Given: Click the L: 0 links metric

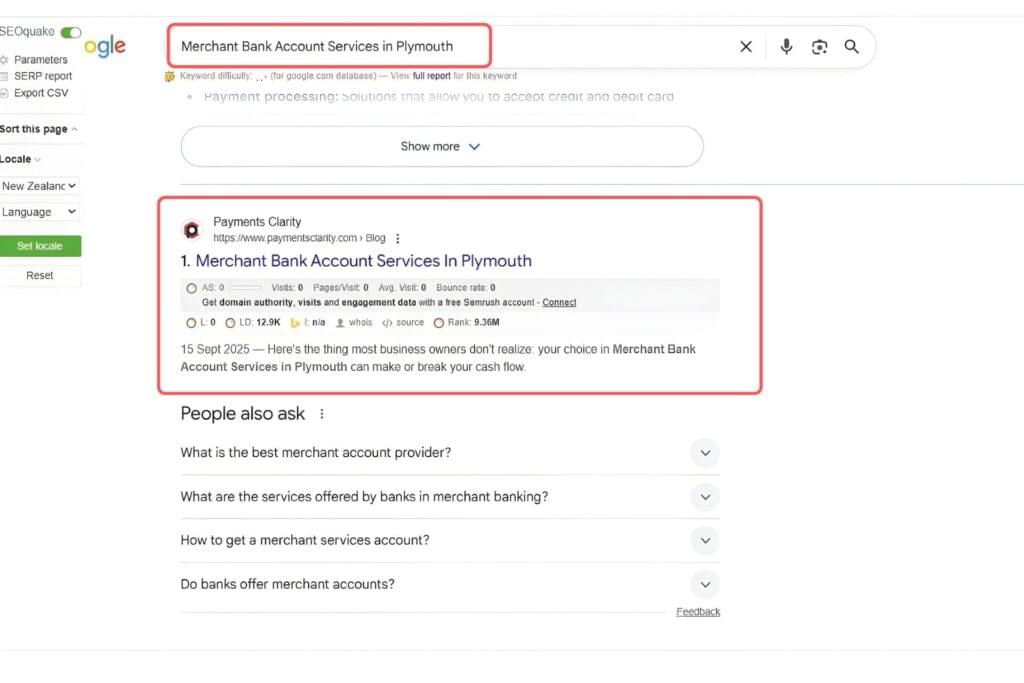Looking at the screenshot, I should [x=201, y=323].
